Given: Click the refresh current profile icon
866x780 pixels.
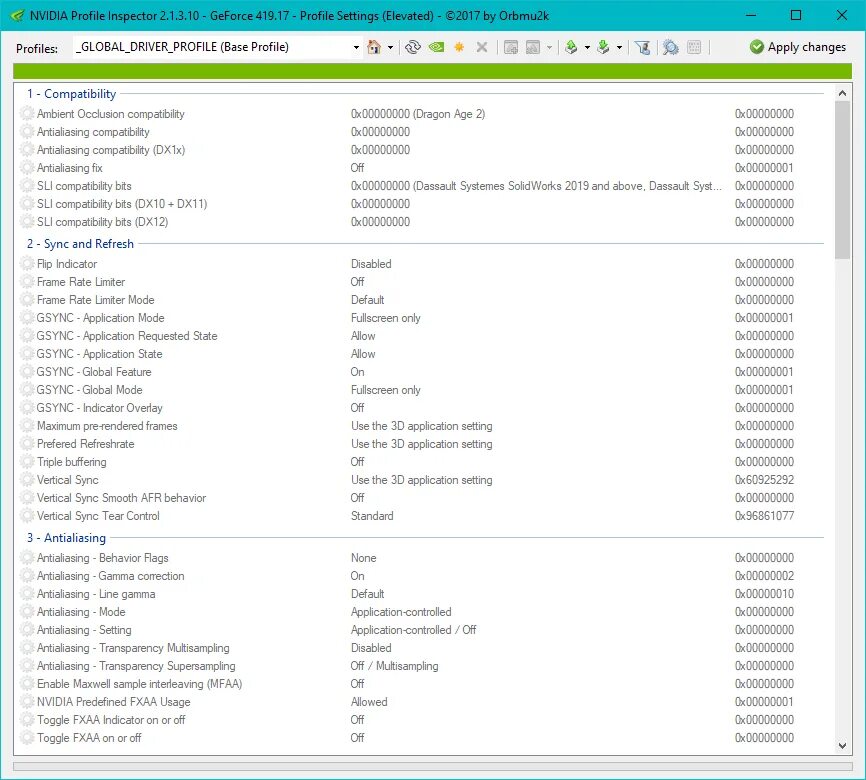Looking at the screenshot, I should [413, 48].
